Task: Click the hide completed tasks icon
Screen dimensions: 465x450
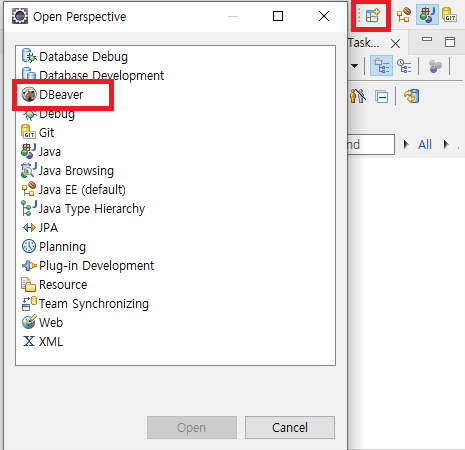Action: click(357, 96)
